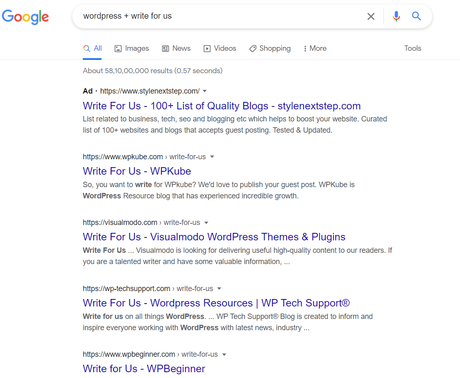This screenshot has height=378, width=460.
Task: Open the Videos results tab
Action: click(x=220, y=48)
